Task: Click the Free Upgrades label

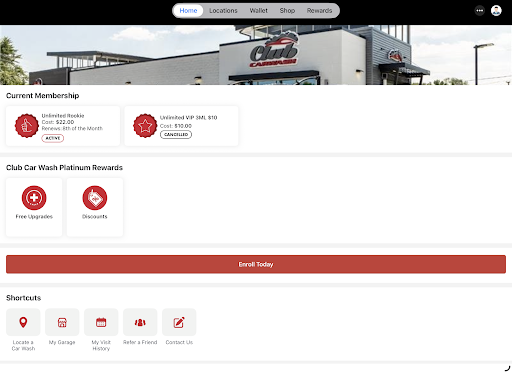Action: click(x=34, y=217)
